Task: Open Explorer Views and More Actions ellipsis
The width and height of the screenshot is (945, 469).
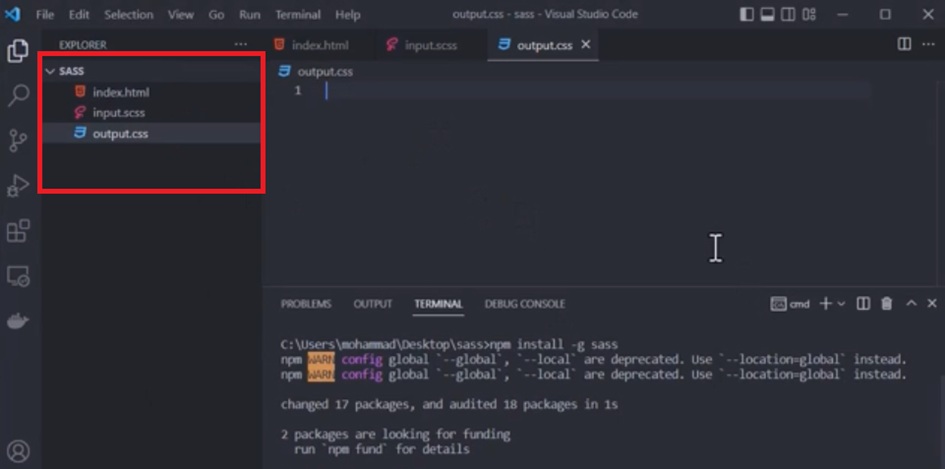Action: (x=240, y=45)
